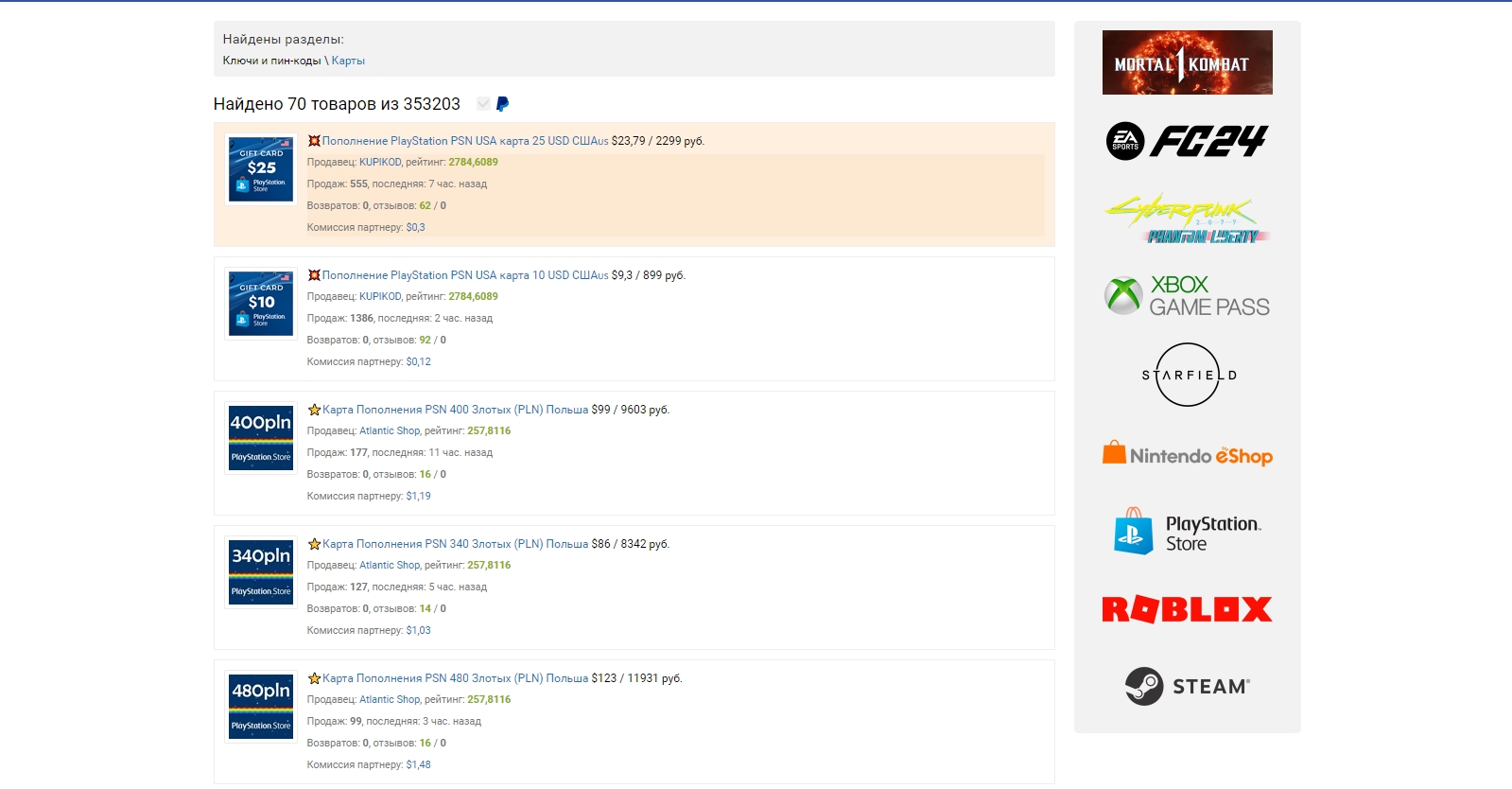
Task: Open the PSN 480 Злотых Польша listing
Action: [455, 678]
